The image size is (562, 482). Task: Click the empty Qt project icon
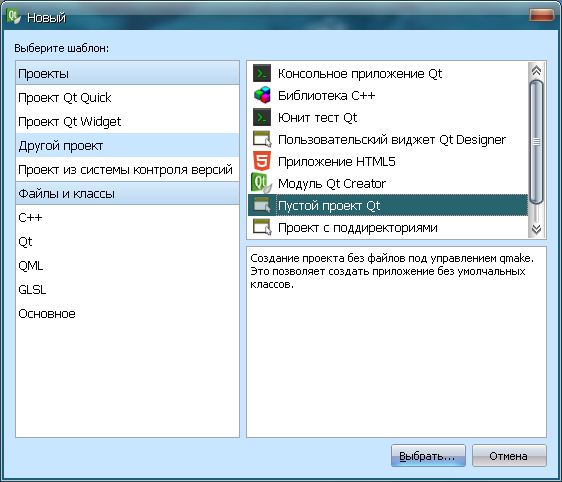click(262, 205)
